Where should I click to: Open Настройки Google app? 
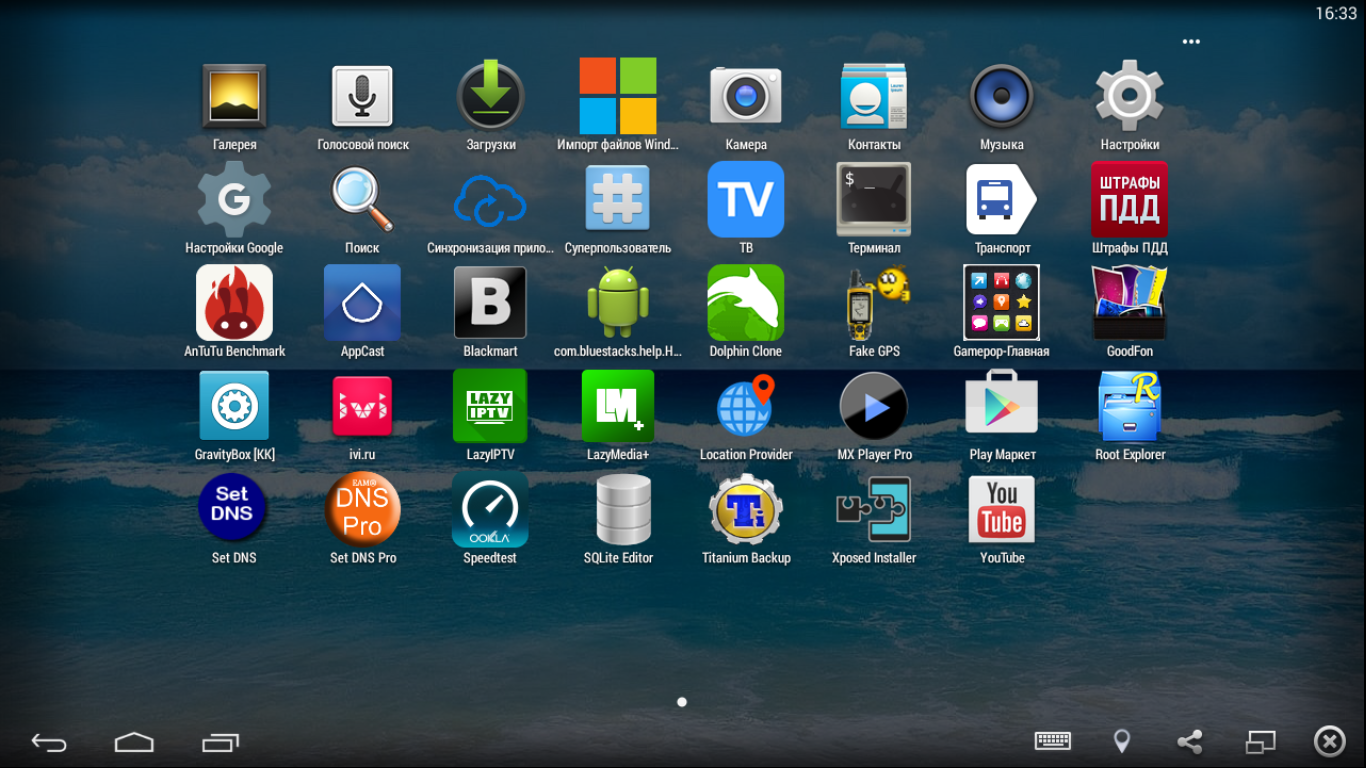tap(234, 199)
